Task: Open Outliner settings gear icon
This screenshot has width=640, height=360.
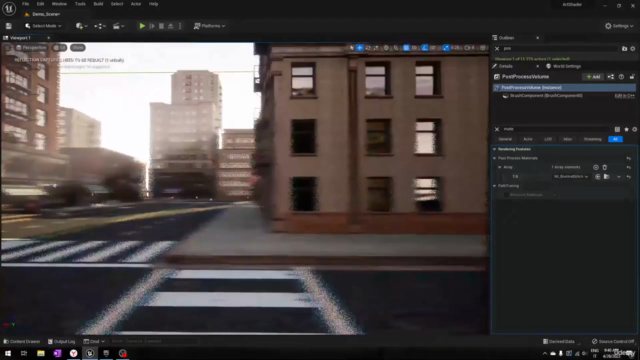Action: [x=633, y=49]
